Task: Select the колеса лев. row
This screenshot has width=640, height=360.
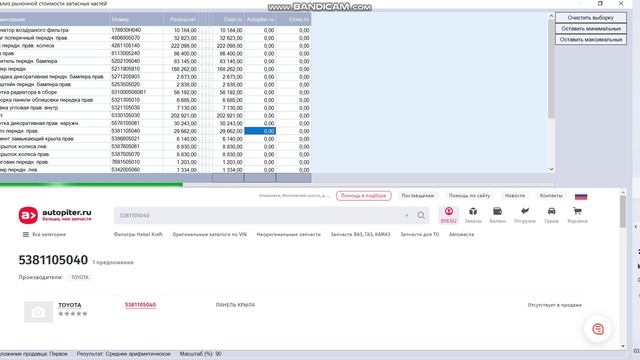Action: 155,147
